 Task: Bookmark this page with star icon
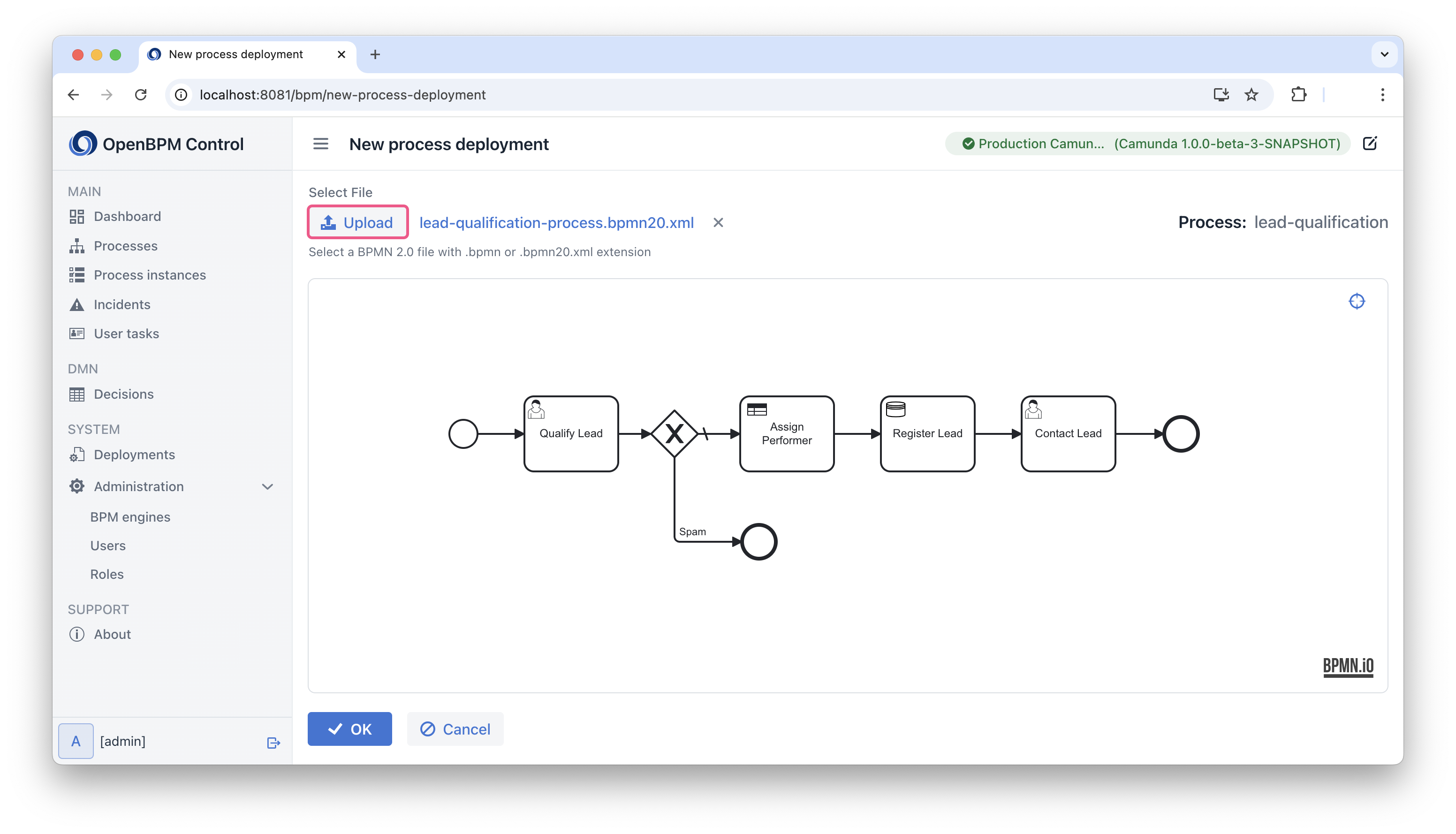1251,94
